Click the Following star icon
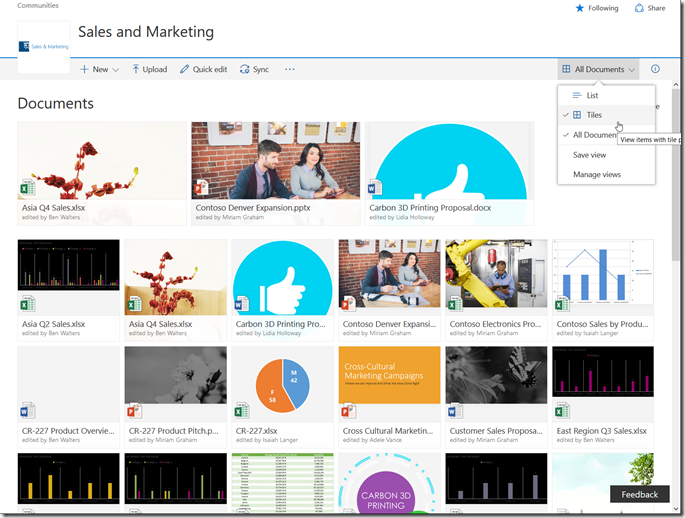The image size is (685, 518). point(580,8)
